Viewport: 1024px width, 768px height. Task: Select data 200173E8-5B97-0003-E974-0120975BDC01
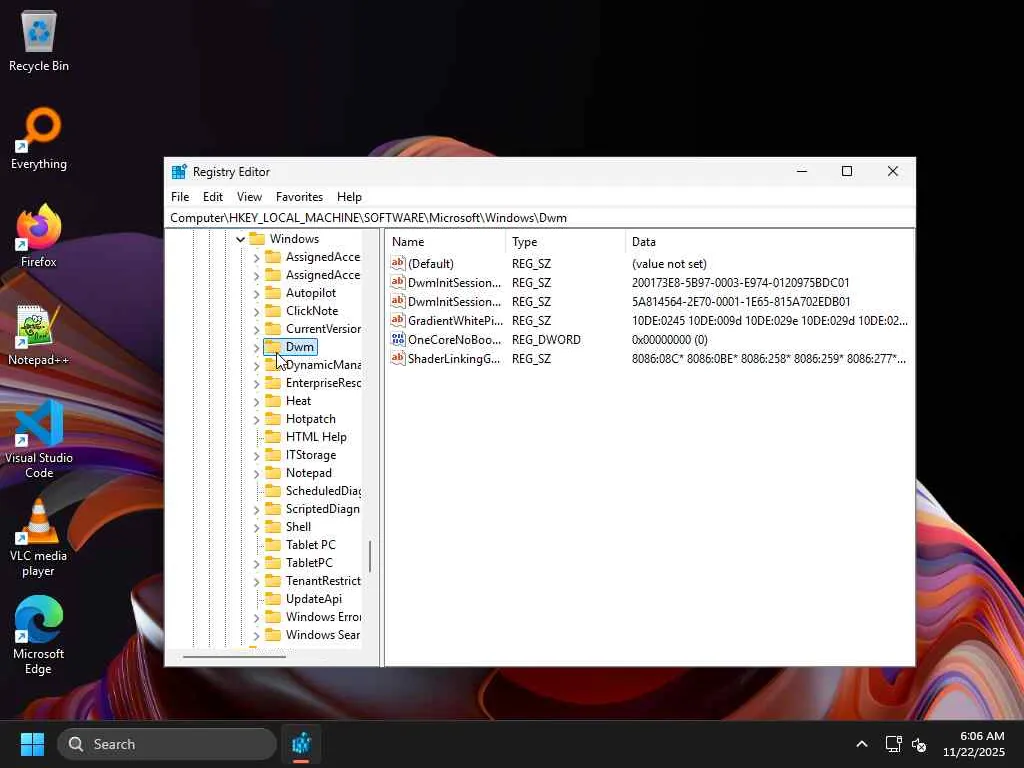(741, 283)
